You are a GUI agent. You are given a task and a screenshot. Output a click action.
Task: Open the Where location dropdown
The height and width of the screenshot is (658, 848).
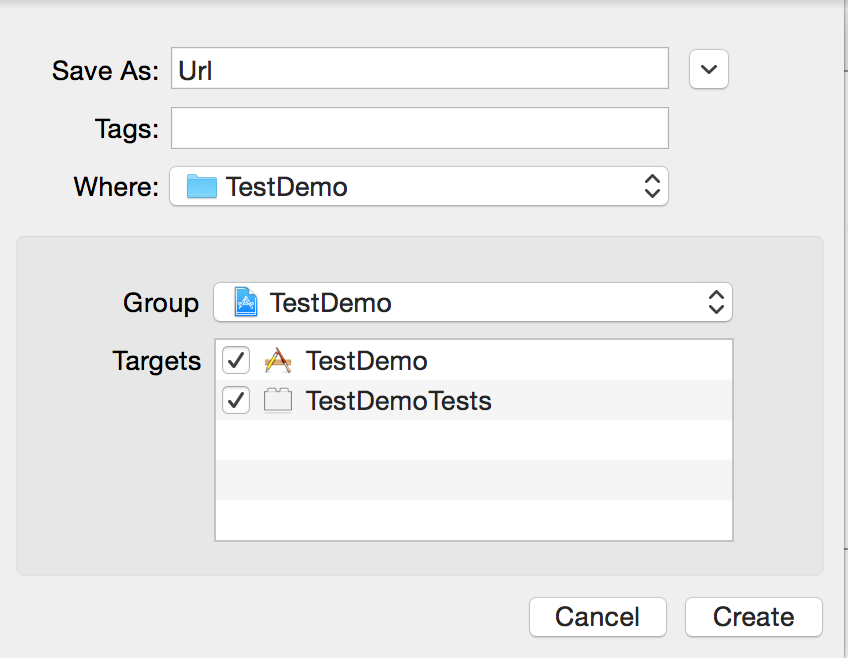point(418,187)
